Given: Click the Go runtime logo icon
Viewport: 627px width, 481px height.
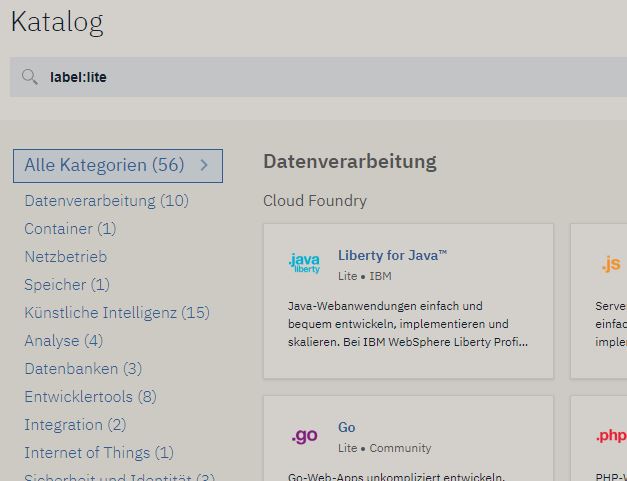Looking at the screenshot, I should tap(304, 436).
